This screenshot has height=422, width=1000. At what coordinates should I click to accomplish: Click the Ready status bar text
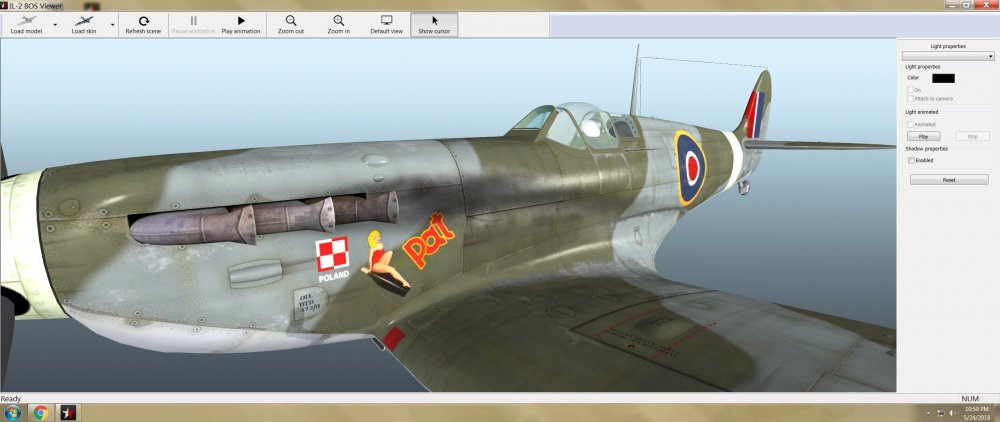11,398
